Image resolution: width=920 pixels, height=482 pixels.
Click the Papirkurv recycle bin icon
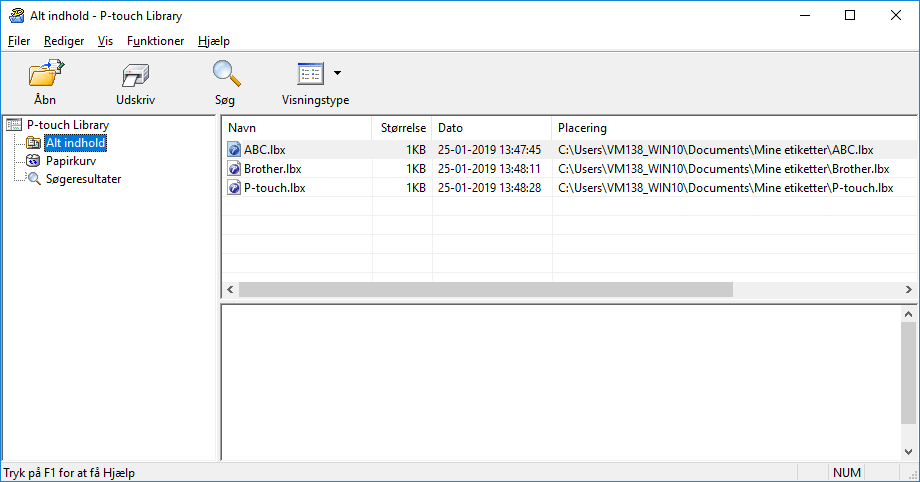click(33, 161)
